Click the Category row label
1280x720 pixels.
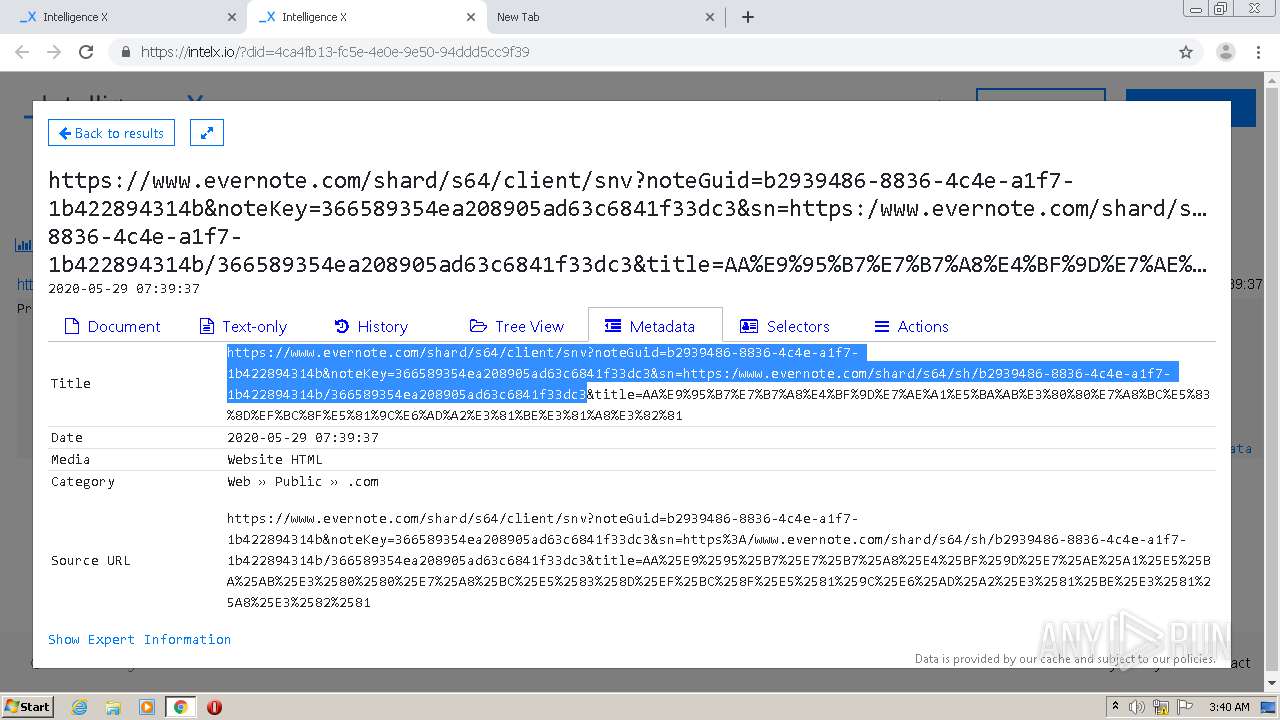click(x=83, y=482)
